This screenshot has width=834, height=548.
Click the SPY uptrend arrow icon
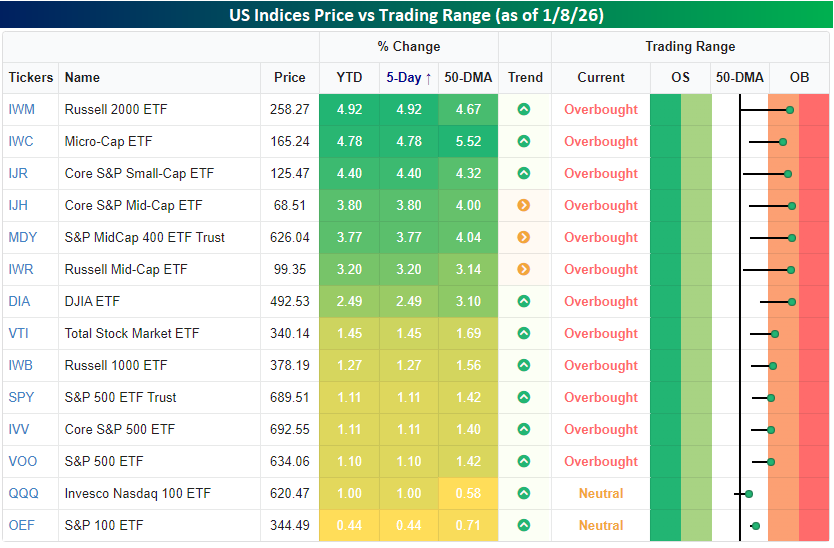(523, 398)
